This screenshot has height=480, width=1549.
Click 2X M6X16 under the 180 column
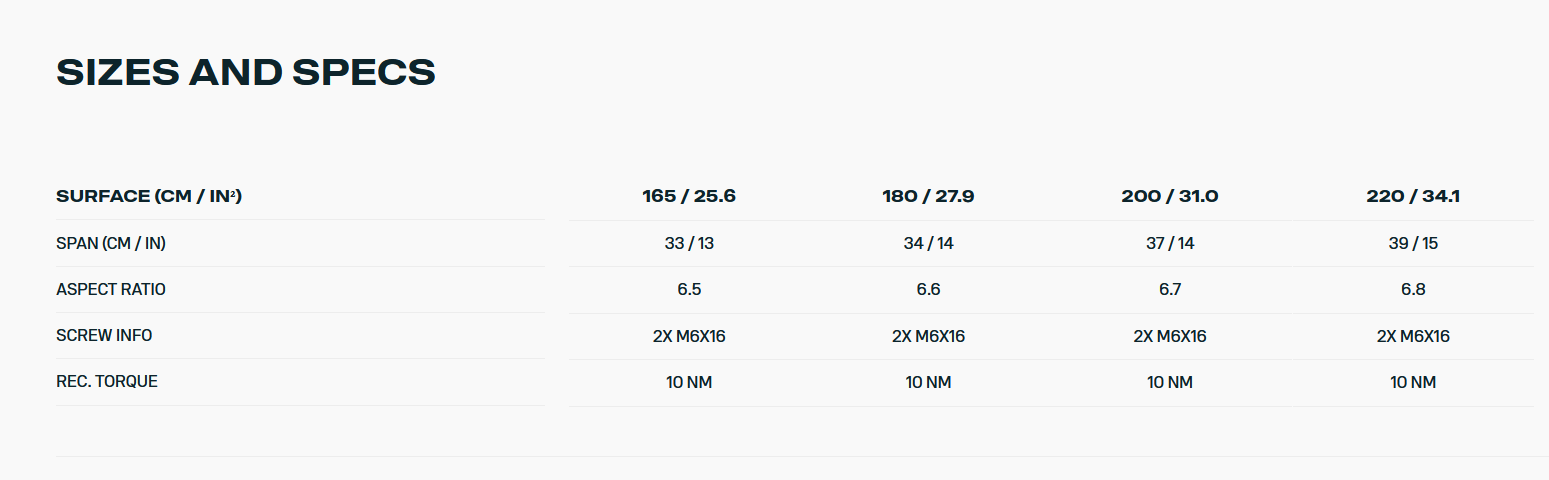point(928,336)
